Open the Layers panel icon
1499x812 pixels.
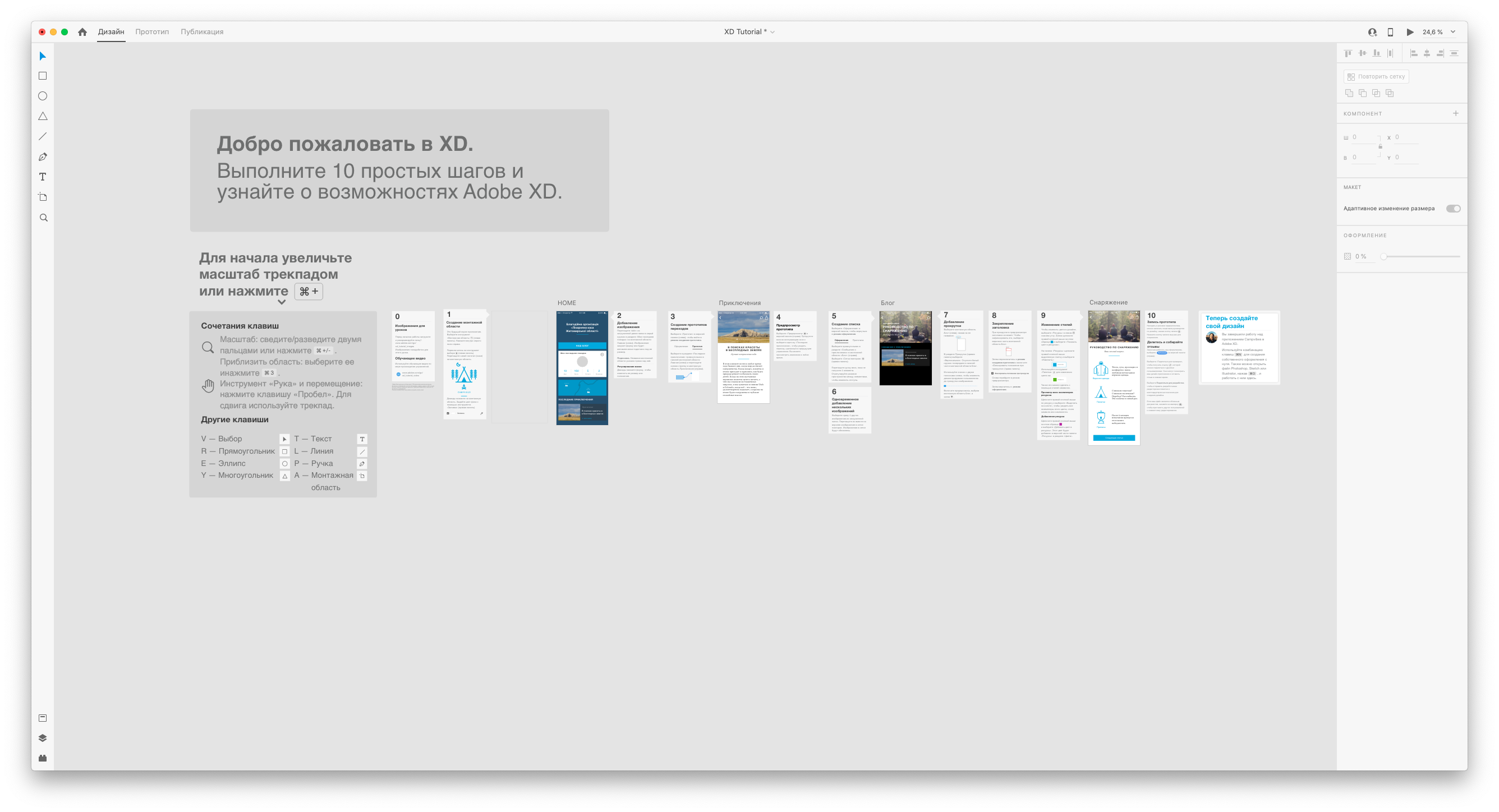tap(43, 737)
